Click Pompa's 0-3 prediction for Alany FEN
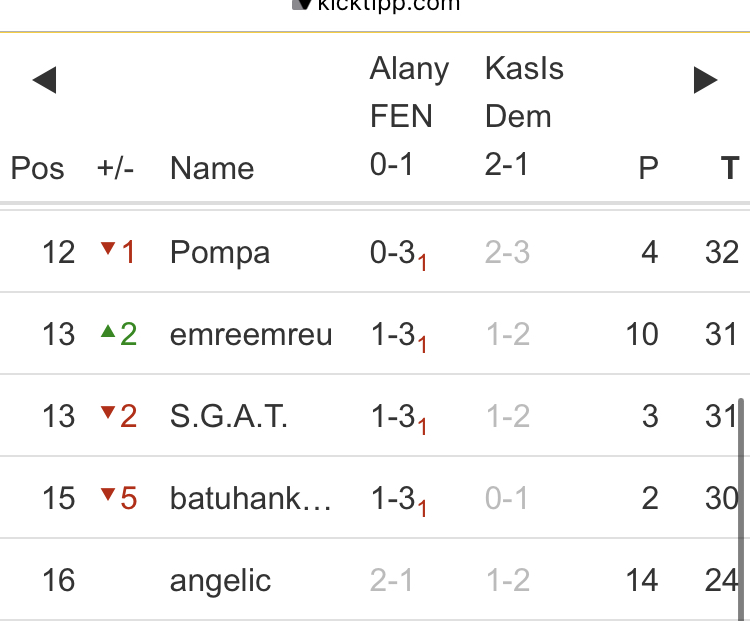The width and height of the screenshot is (750, 621). pos(393,252)
